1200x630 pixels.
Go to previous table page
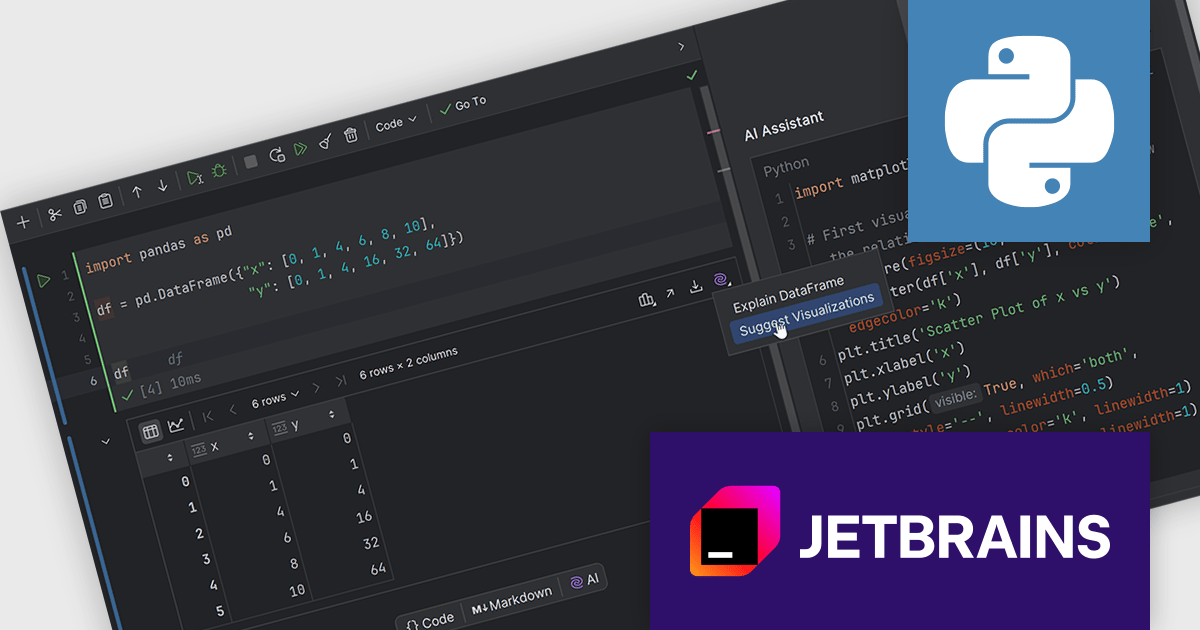[x=232, y=410]
